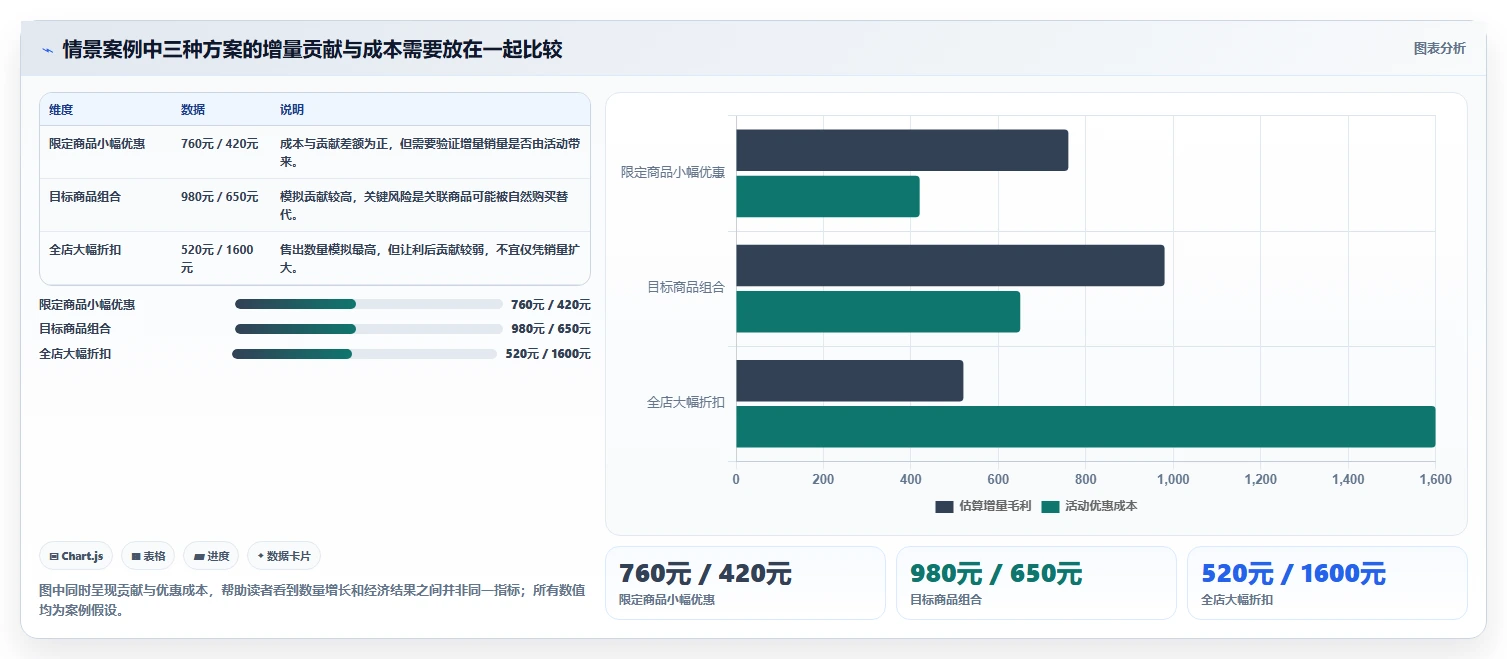Click the 维度 table column header
1507x659 pixels.
click(61, 110)
